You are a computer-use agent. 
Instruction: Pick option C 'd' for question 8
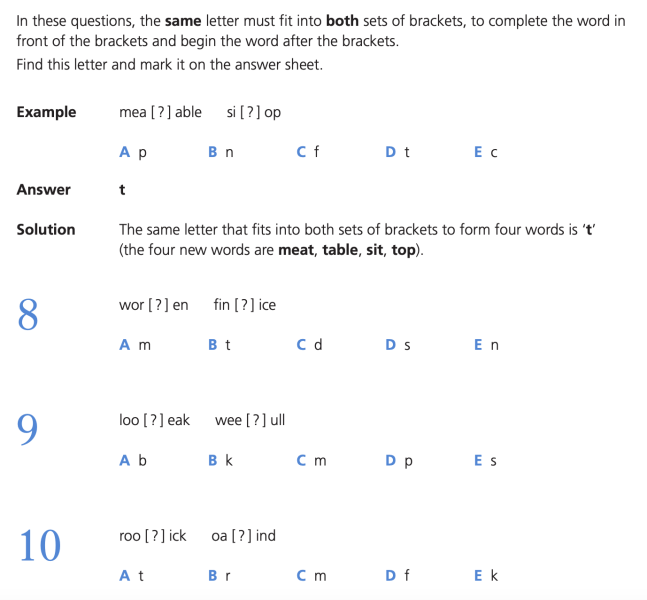click(x=309, y=345)
